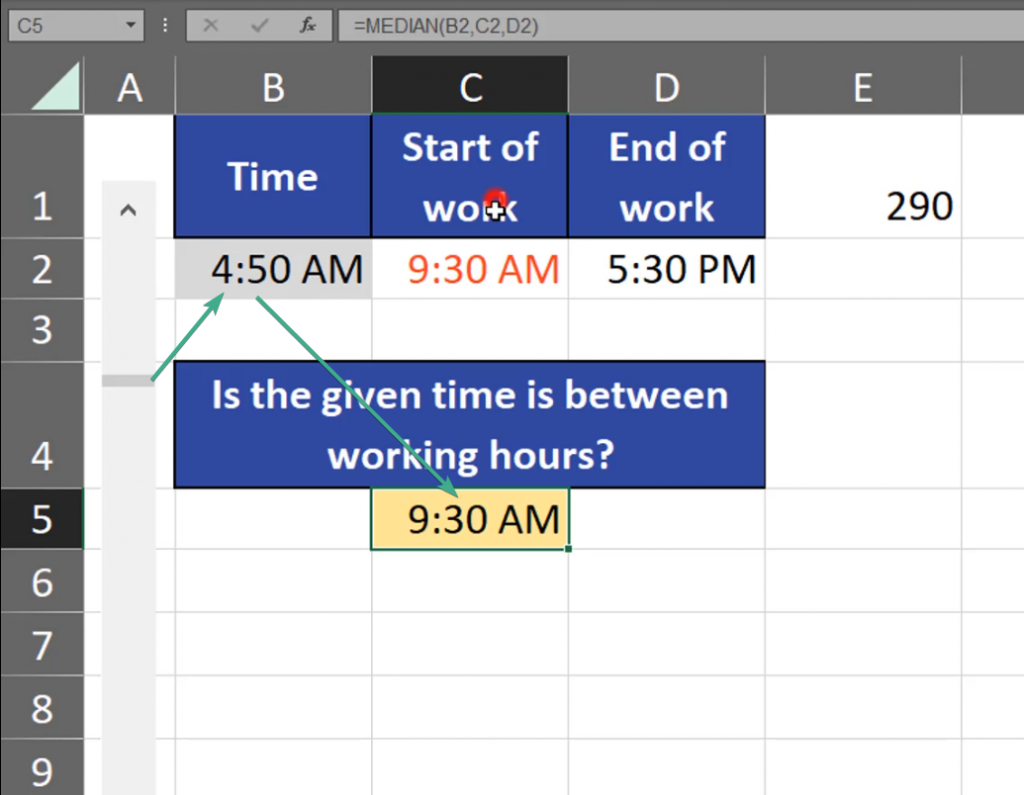
Task: Select the cell containing 290
Action: (862, 207)
